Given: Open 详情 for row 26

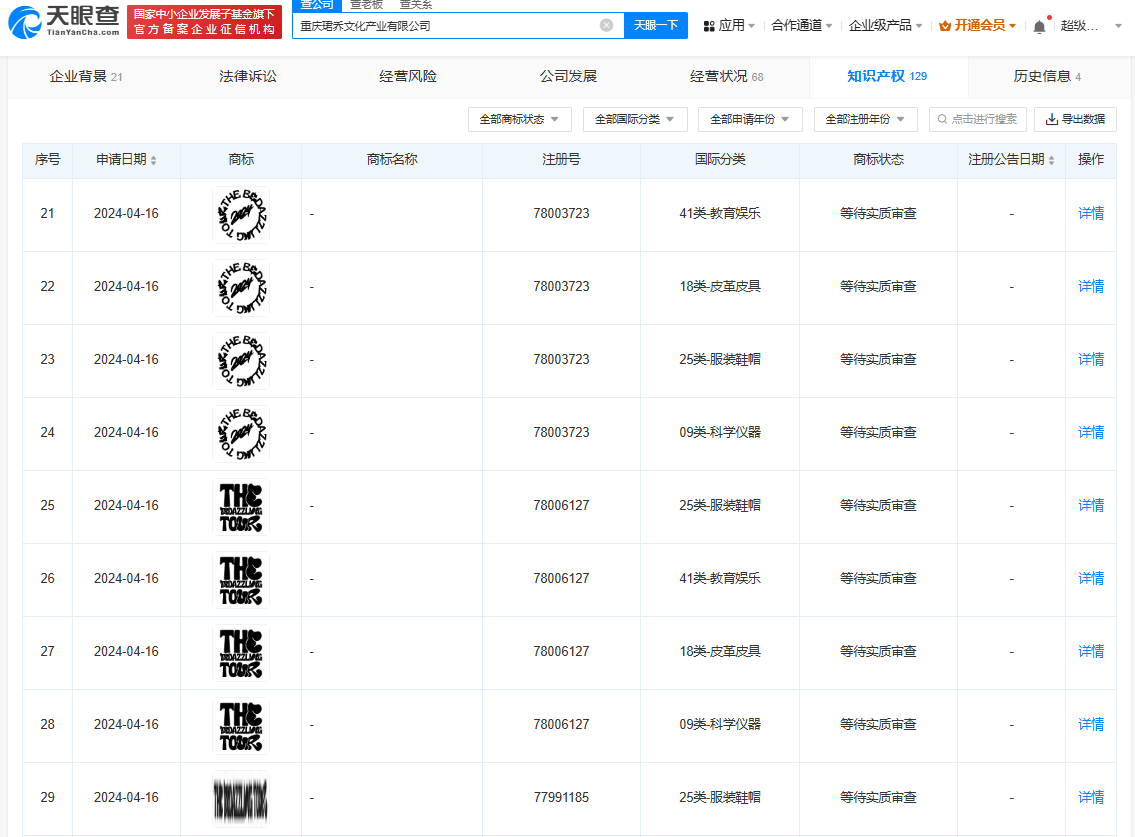Looking at the screenshot, I should [1091, 579].
